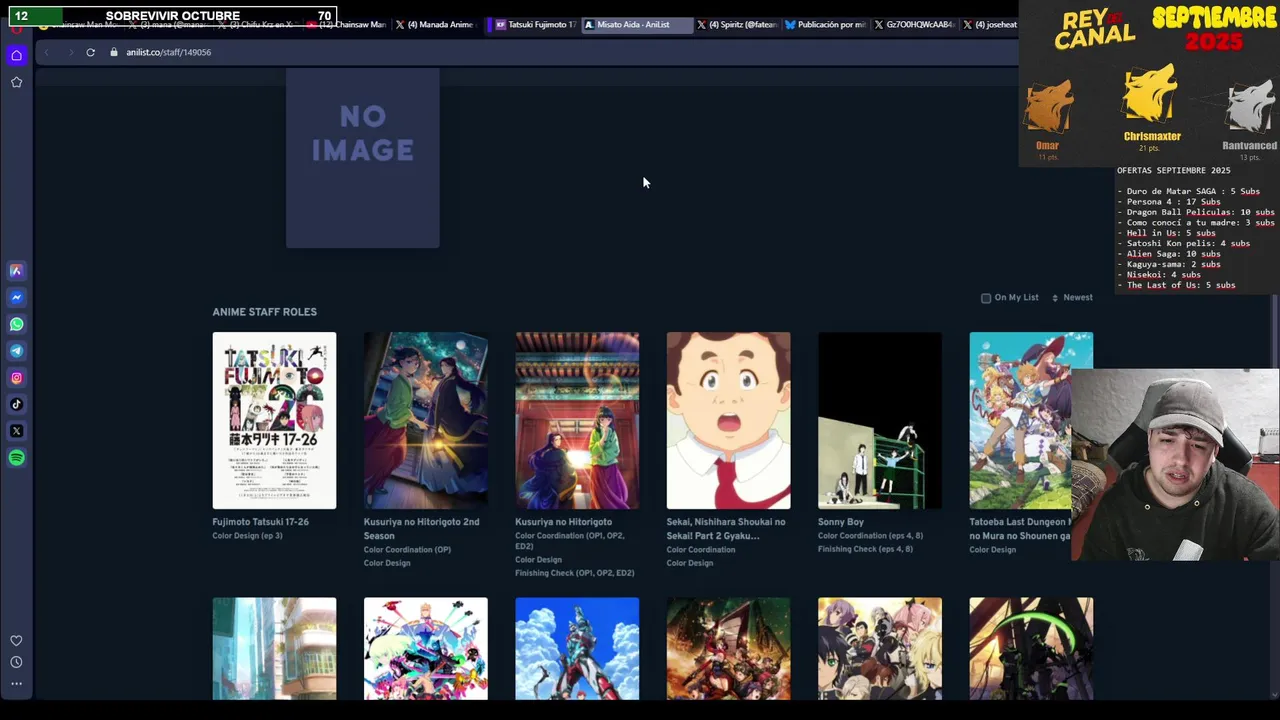Open Instagram in the sidebar
The image size is (1280, 720).
16,378
